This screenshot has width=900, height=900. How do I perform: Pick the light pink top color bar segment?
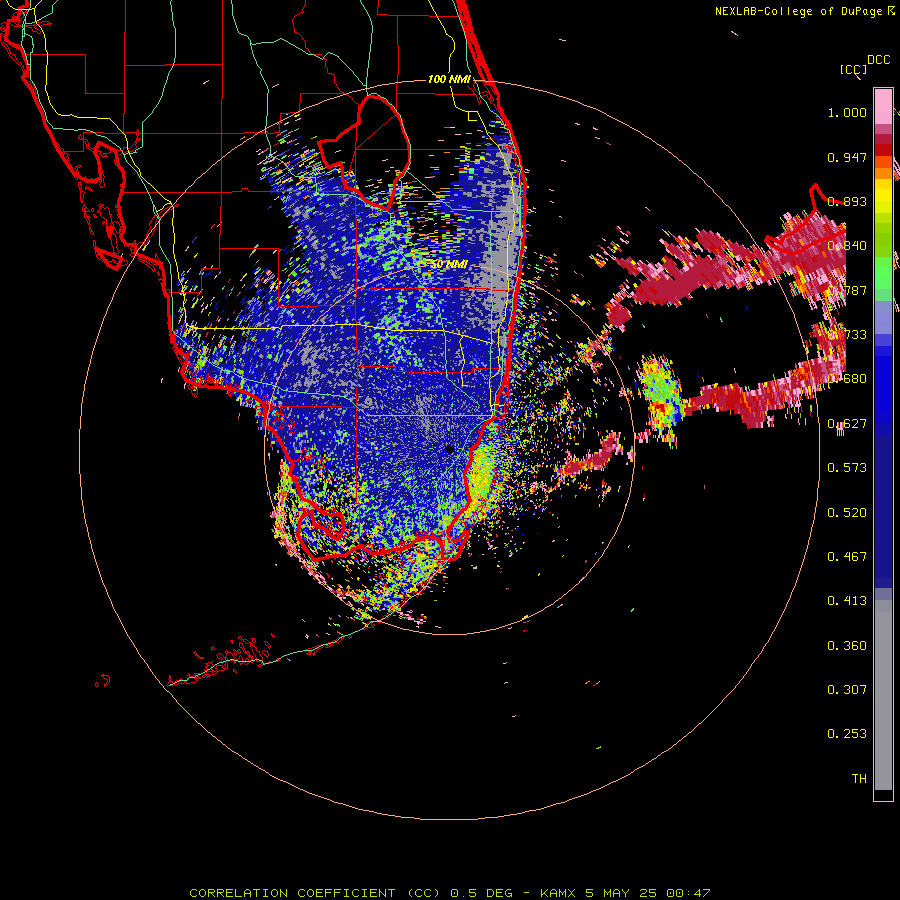(x=883, y=107)
